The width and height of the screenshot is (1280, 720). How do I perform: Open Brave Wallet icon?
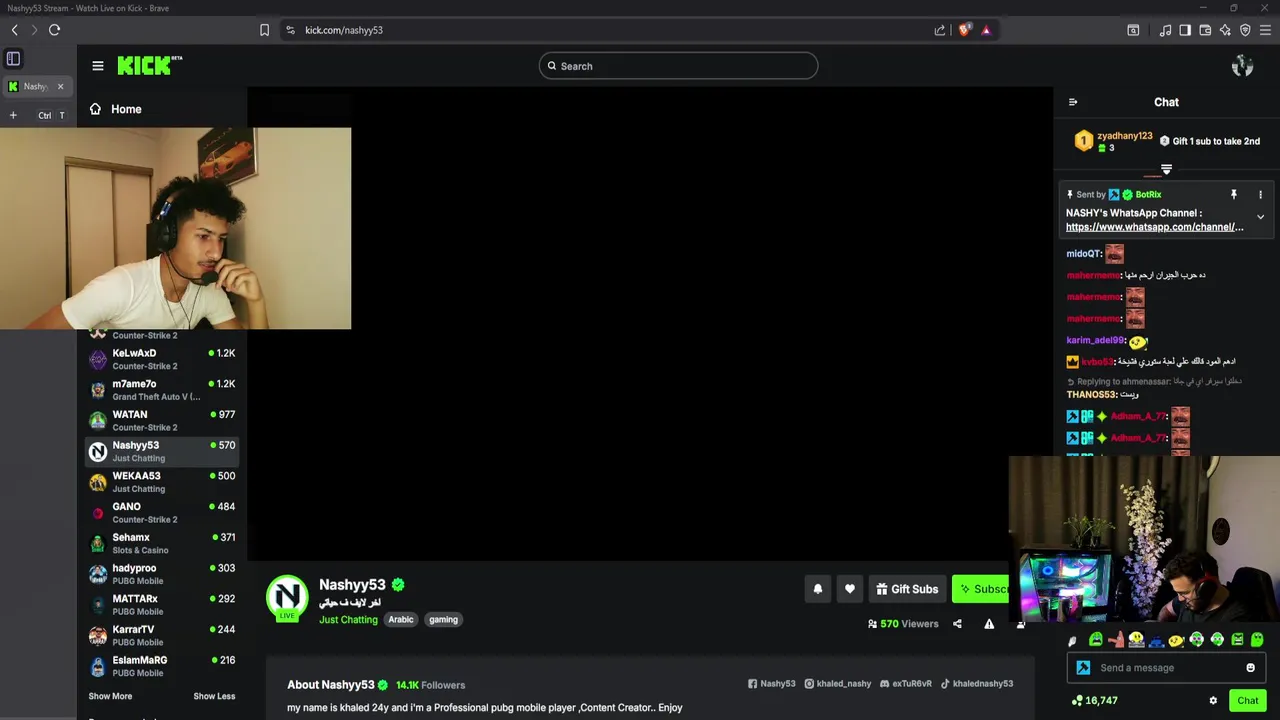point(1205,30)
